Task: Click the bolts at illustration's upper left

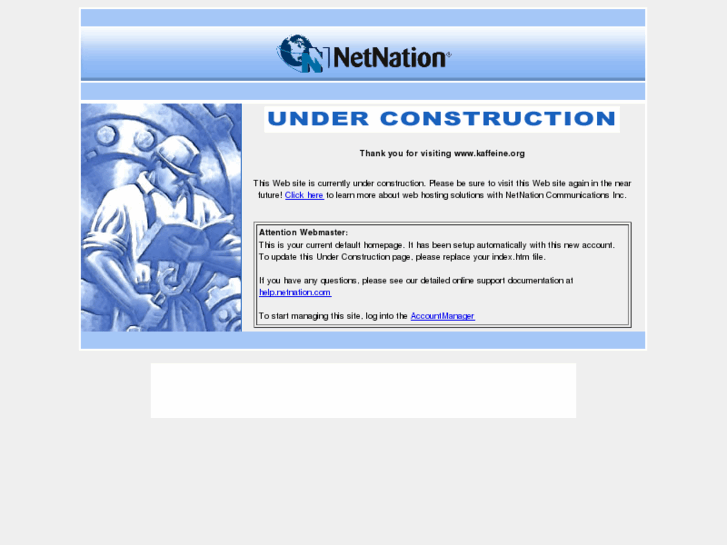Action: (125, 136)
